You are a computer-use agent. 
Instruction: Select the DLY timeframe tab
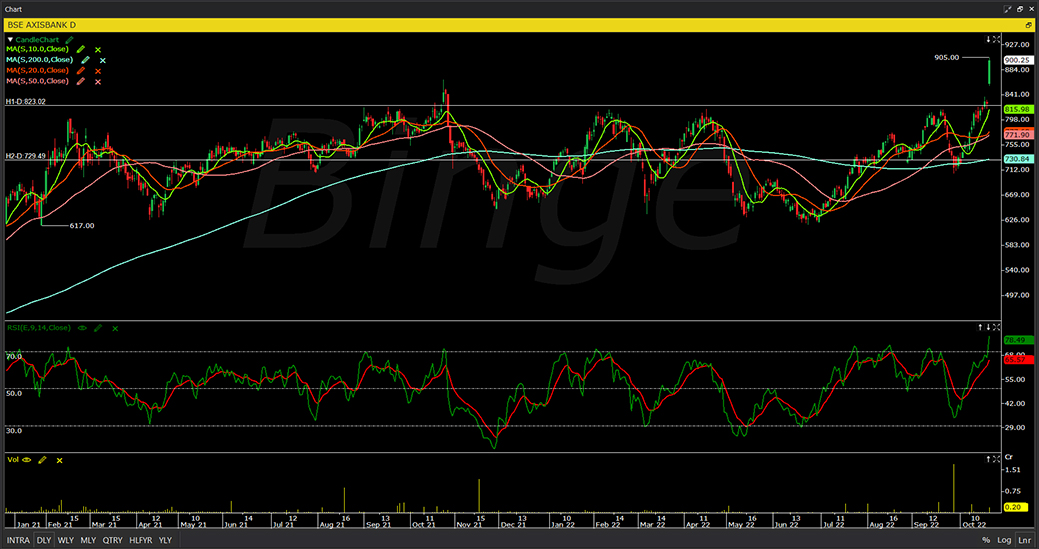tap(44, 540)
